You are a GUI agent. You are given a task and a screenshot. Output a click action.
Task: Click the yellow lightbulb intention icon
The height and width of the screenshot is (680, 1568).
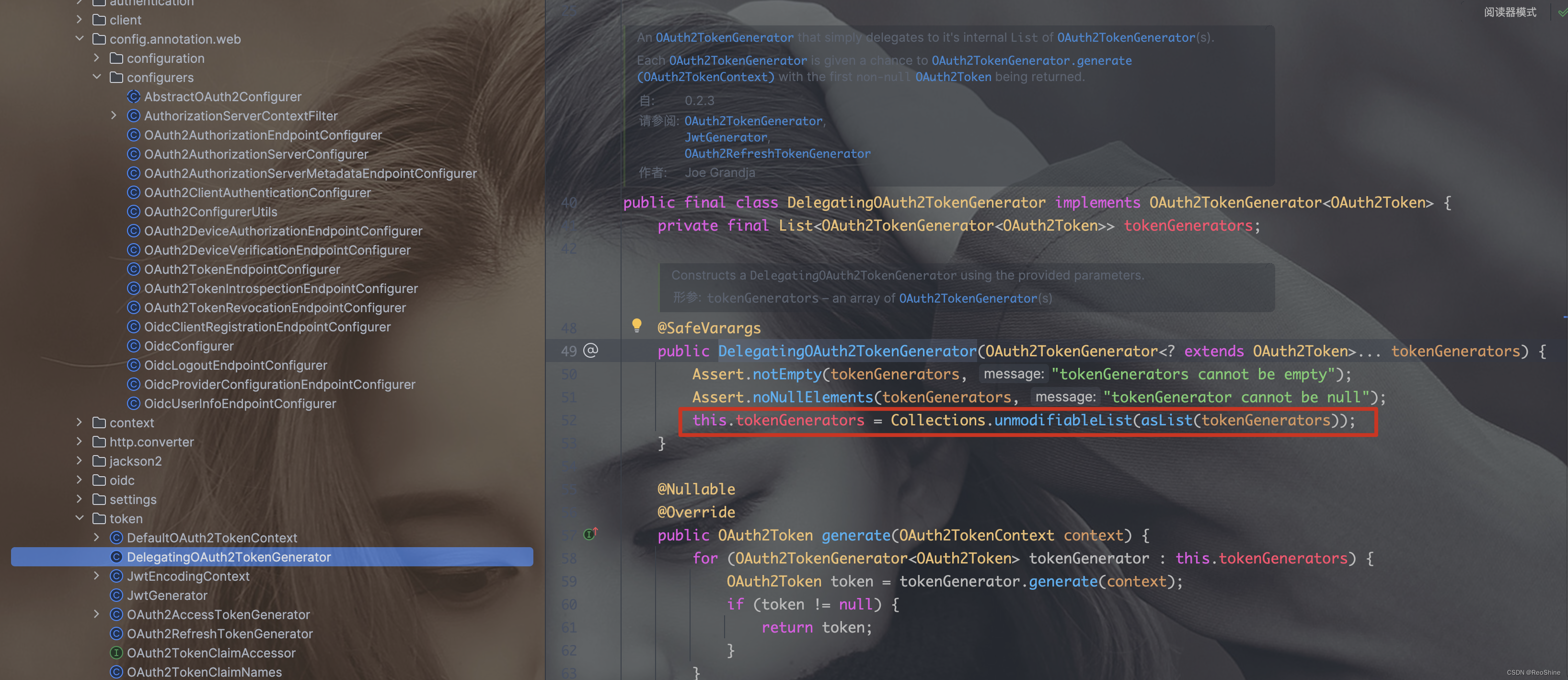pos(637,326)
